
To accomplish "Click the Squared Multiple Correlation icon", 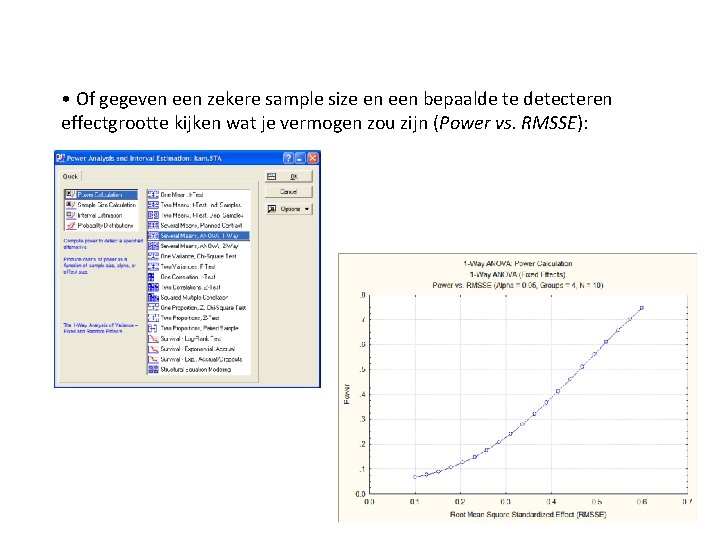I will pyautogui.click(x=153, y=298).
